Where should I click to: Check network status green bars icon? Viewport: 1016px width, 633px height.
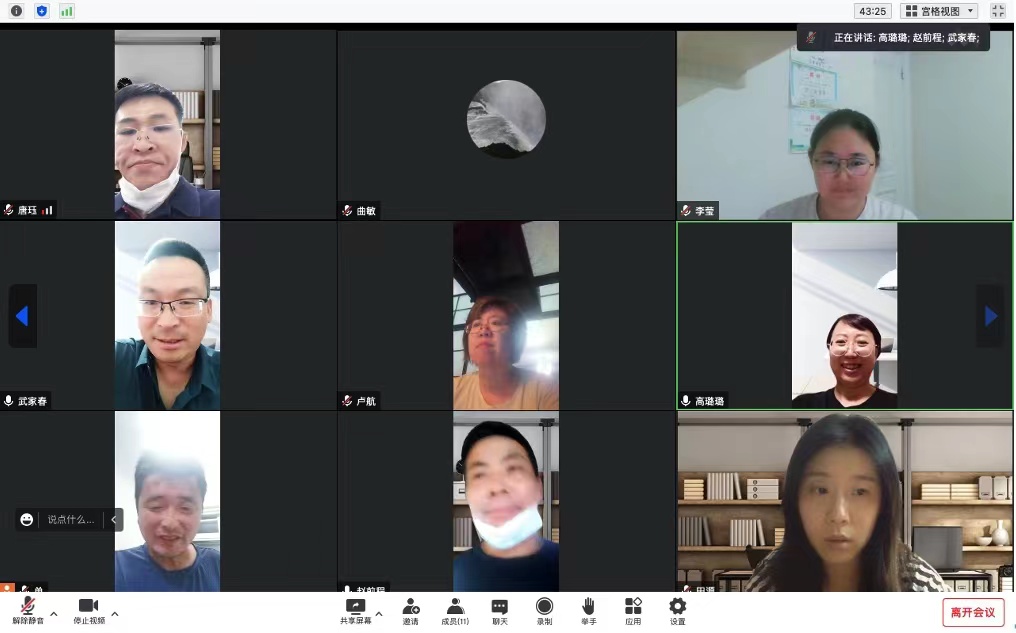[x=67, y=11]
